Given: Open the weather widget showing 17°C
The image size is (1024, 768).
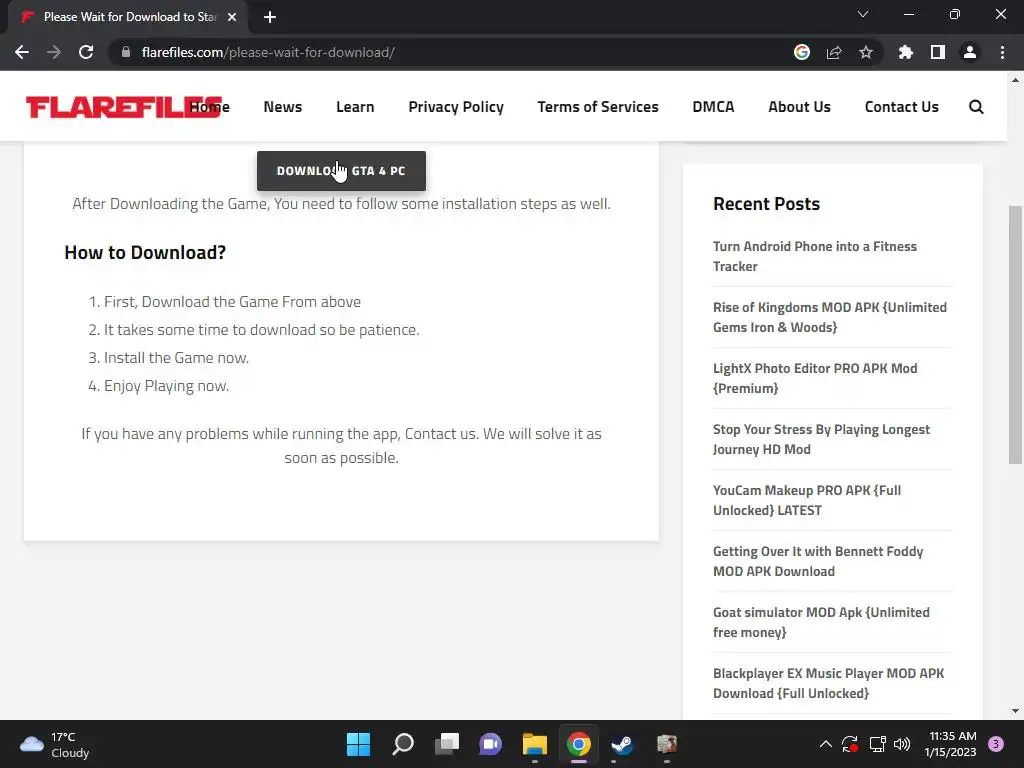Looking at the screenshot, I should point(55,744).
